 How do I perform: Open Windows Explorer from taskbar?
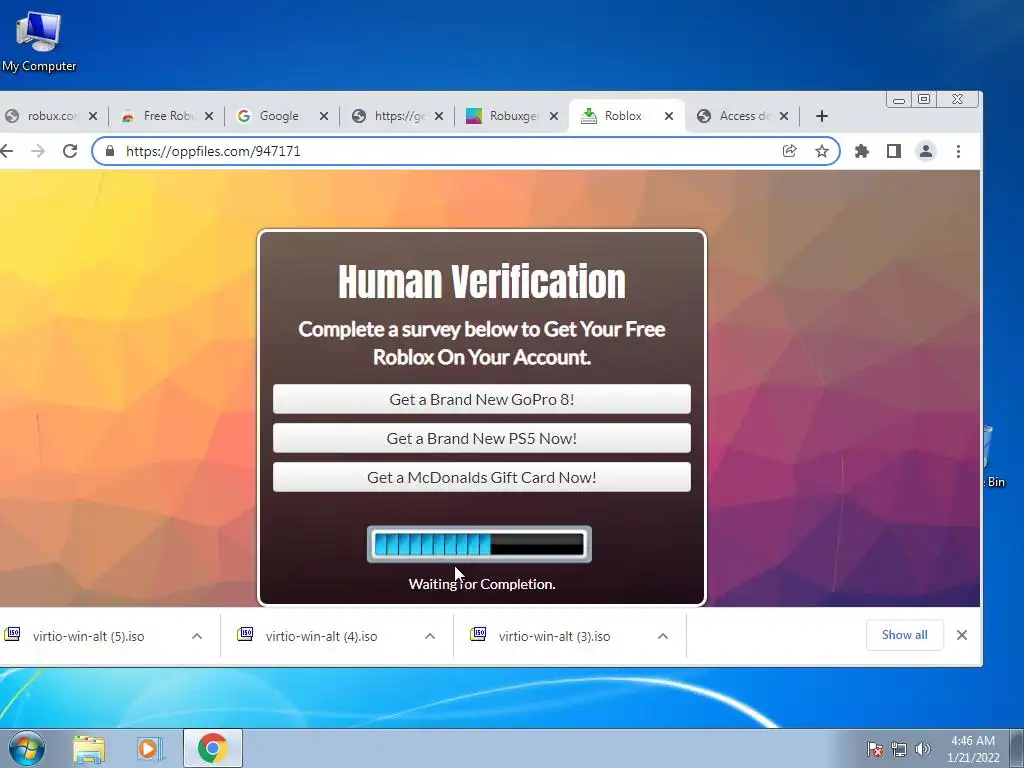89,749
